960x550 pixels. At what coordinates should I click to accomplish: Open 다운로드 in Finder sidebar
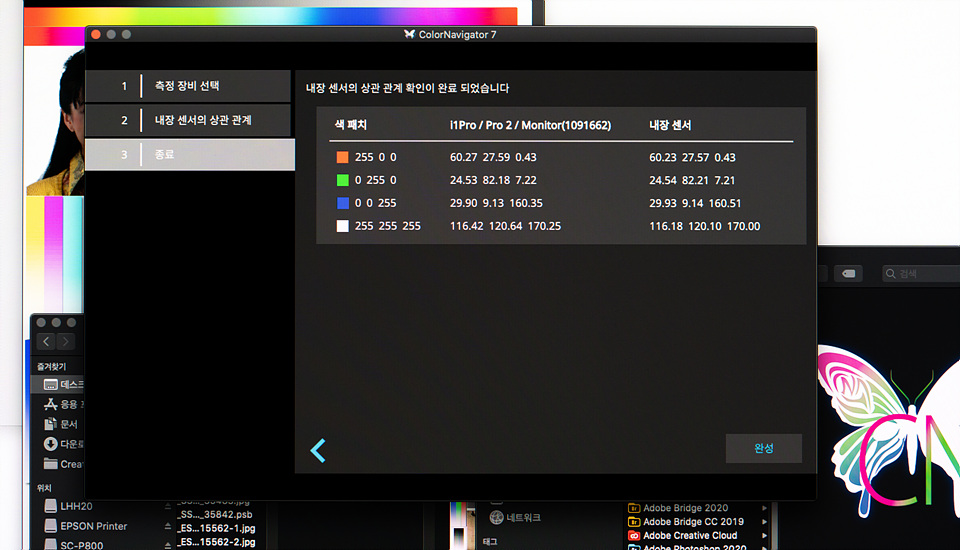coord(64,444)
